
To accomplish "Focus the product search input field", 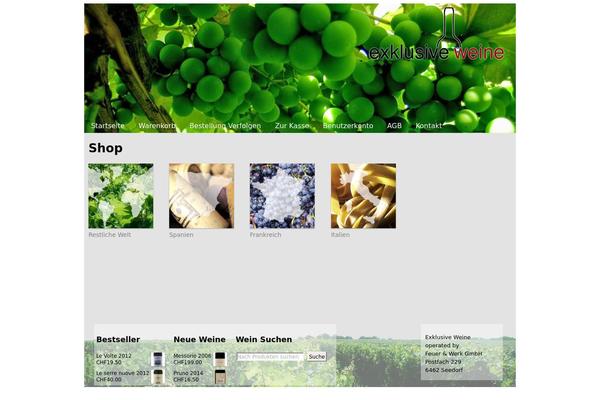I will (x=271, y=356).
